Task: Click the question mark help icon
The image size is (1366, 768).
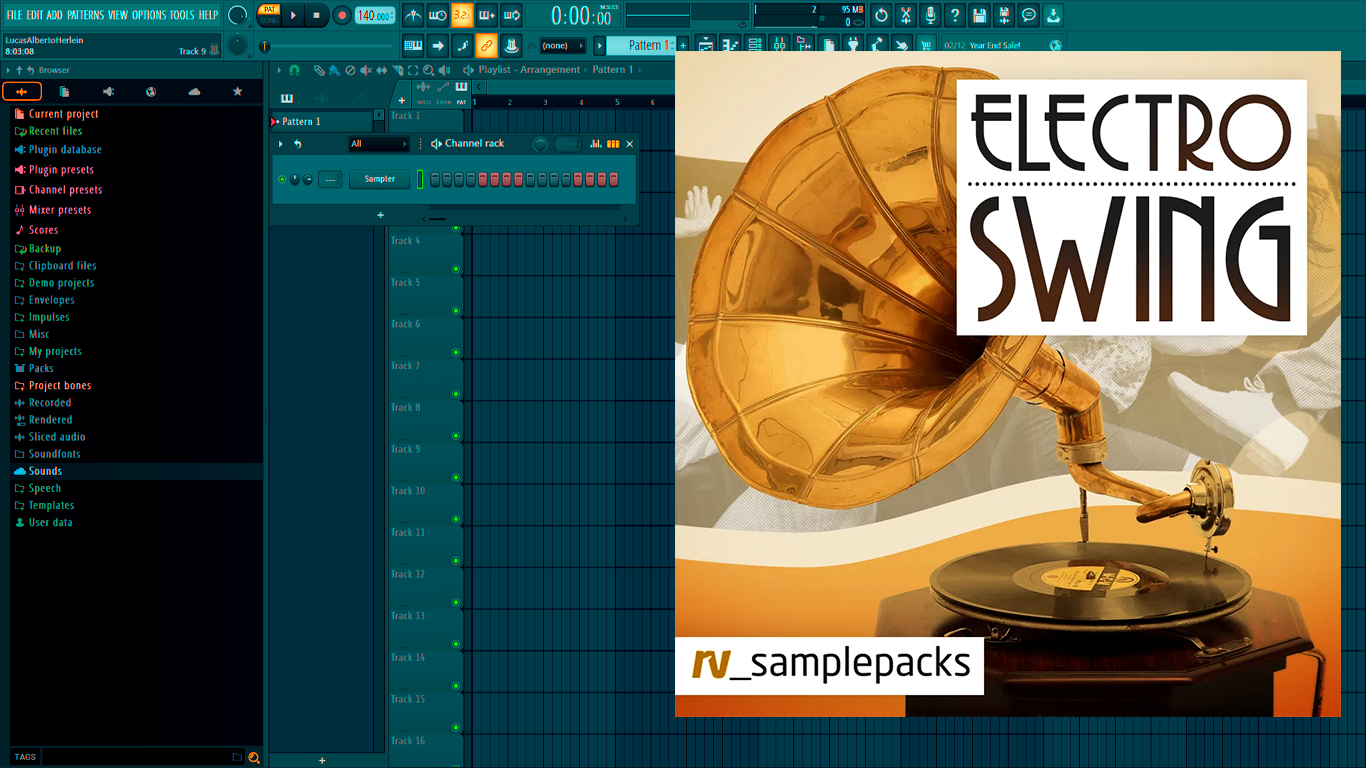Action: point(955,15)
